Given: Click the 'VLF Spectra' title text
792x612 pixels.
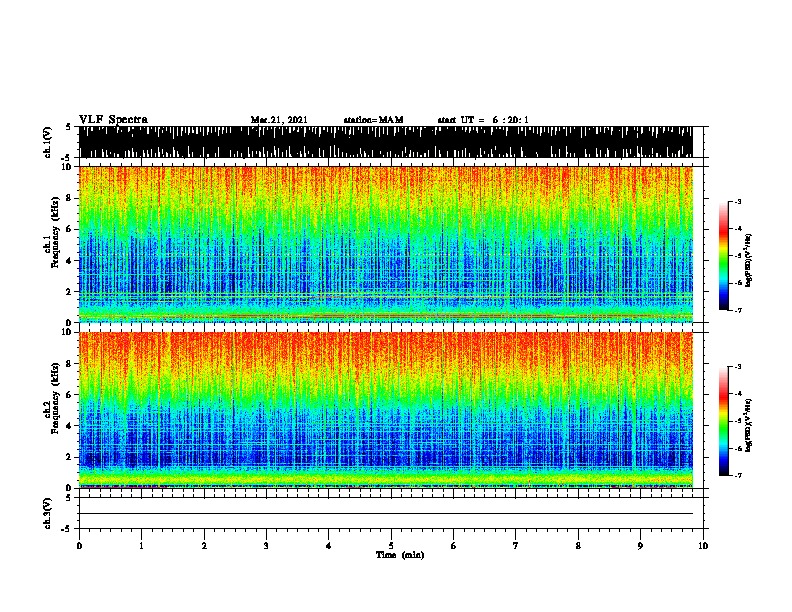Looking at the screenshot, I should coord(113,119).
